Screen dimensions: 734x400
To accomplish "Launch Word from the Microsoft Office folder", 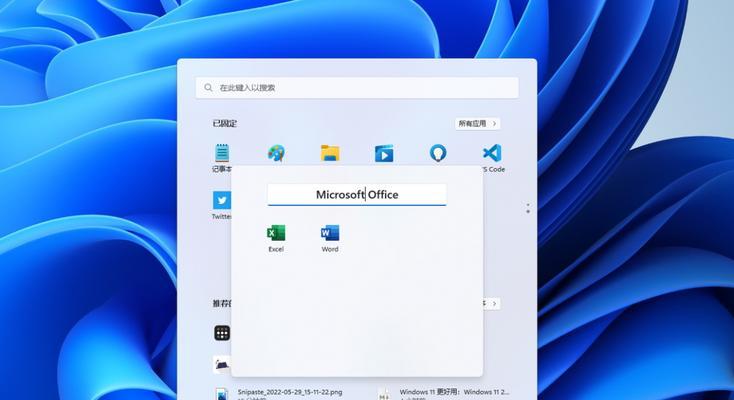I will (x=330, y=238).
